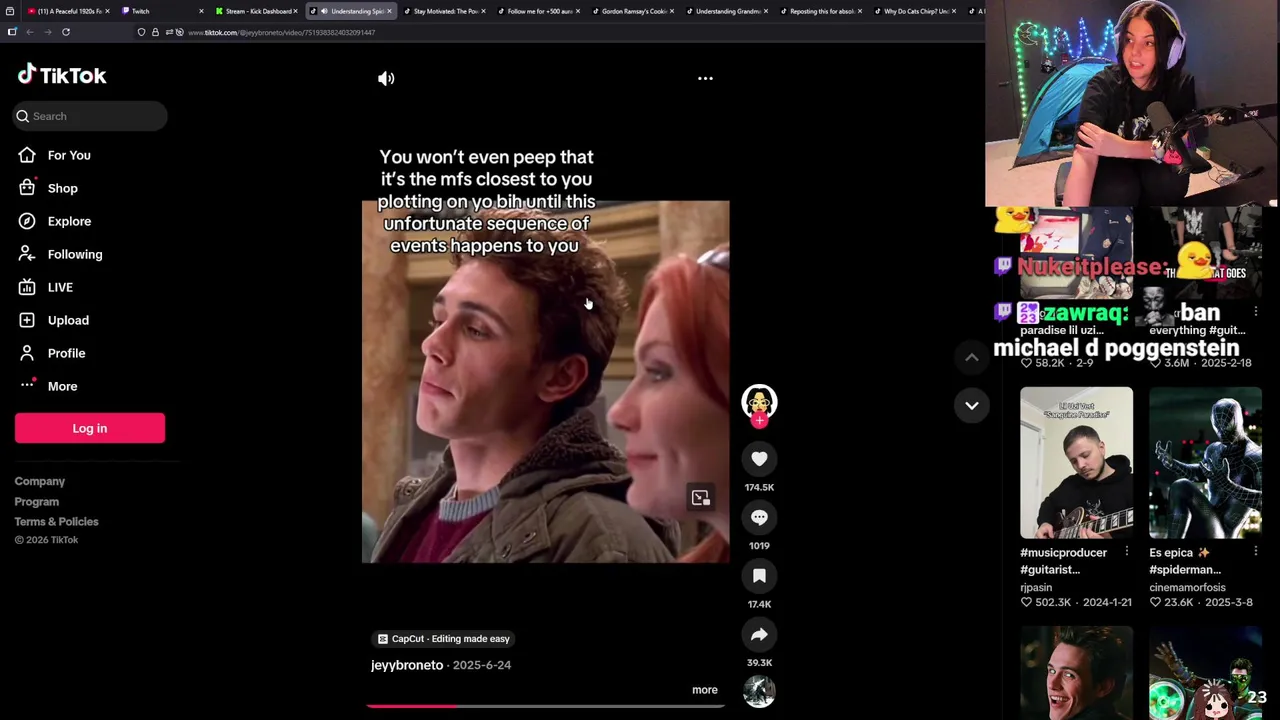This screenshot has height=720, width=1280.
Task: Expand the caption with the more link
Action: click(x=705, y=690)
